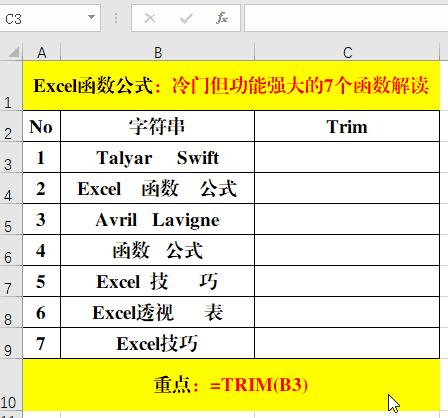Select empty Trim cell C6 in row 6
The image size is (448, 418).
[347, 250]
